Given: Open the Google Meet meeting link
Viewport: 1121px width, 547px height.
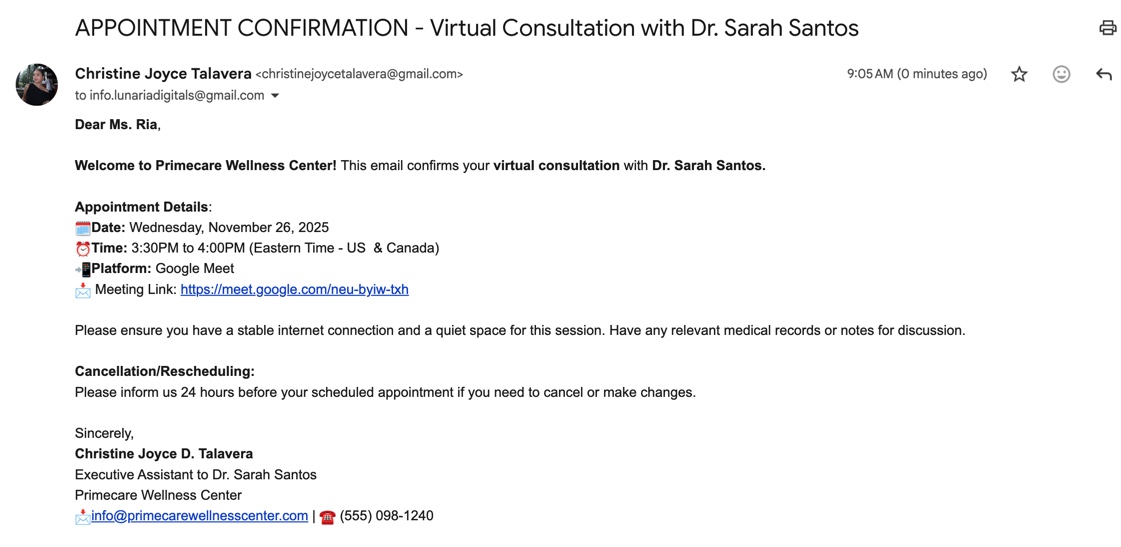Looking at the screenshot, I should (x=294, y=289).
